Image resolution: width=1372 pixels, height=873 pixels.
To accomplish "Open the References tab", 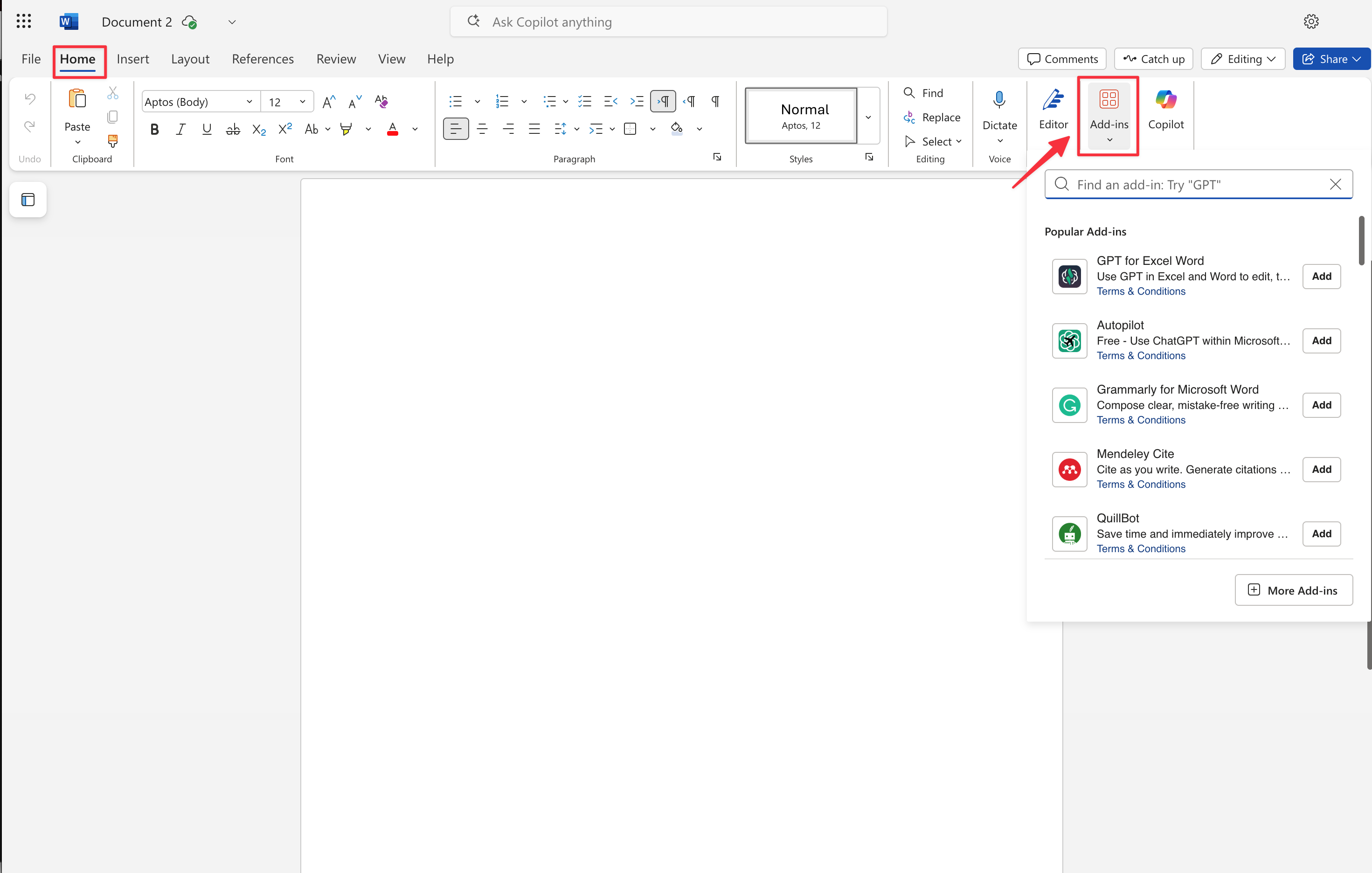I will coord(263,59).
